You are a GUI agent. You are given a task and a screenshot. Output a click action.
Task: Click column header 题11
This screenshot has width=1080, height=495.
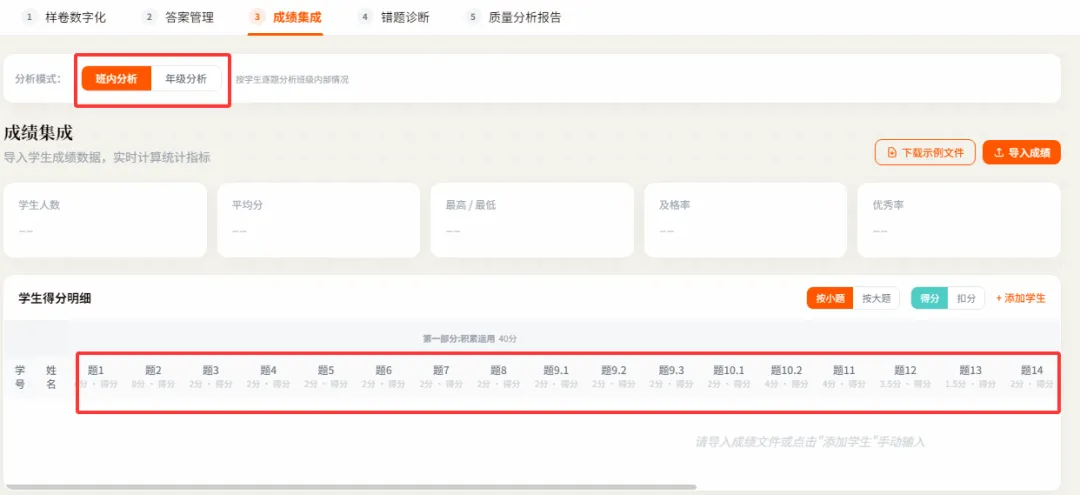[844, 370]
